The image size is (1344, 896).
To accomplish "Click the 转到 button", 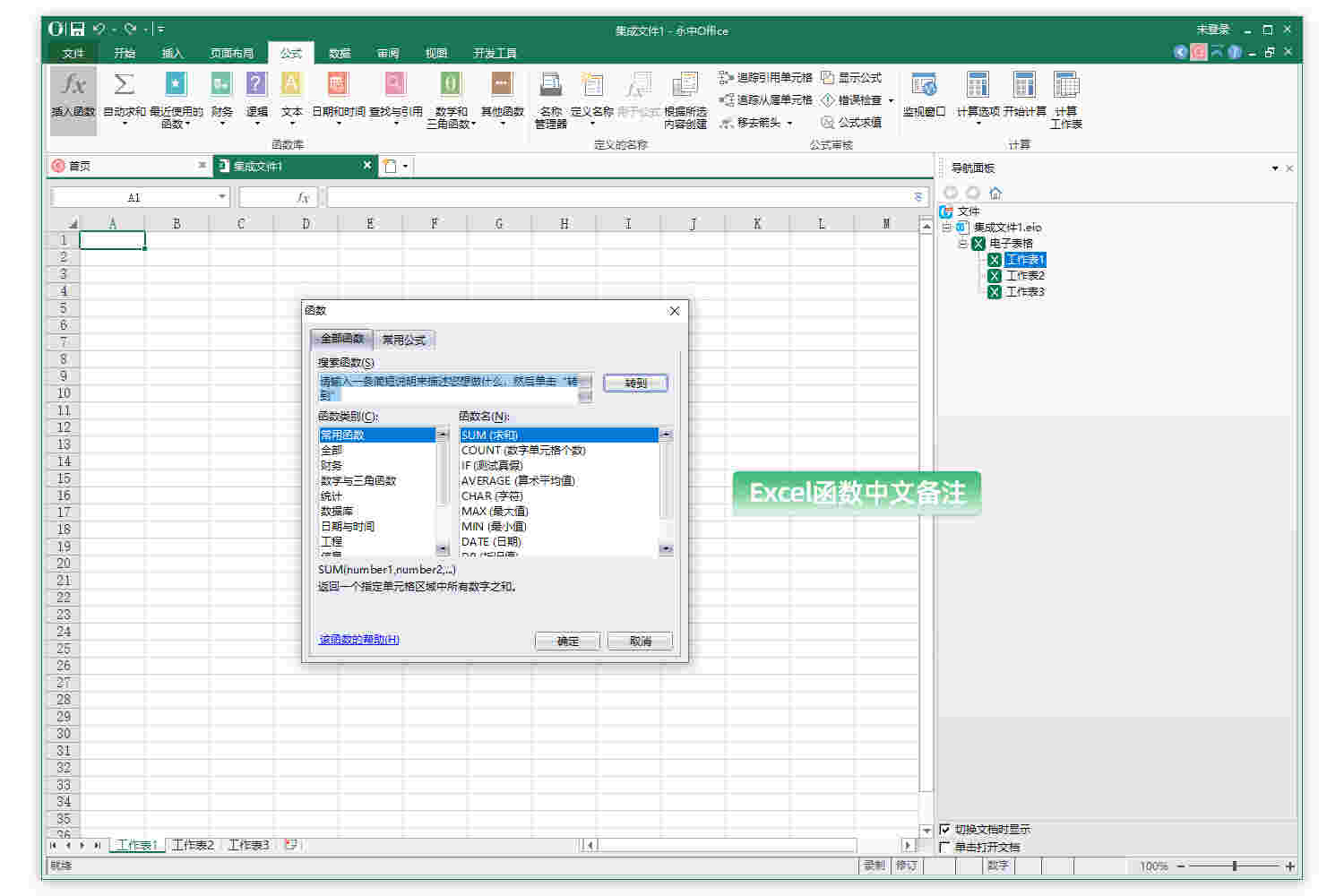I will [x=635, y=383].
